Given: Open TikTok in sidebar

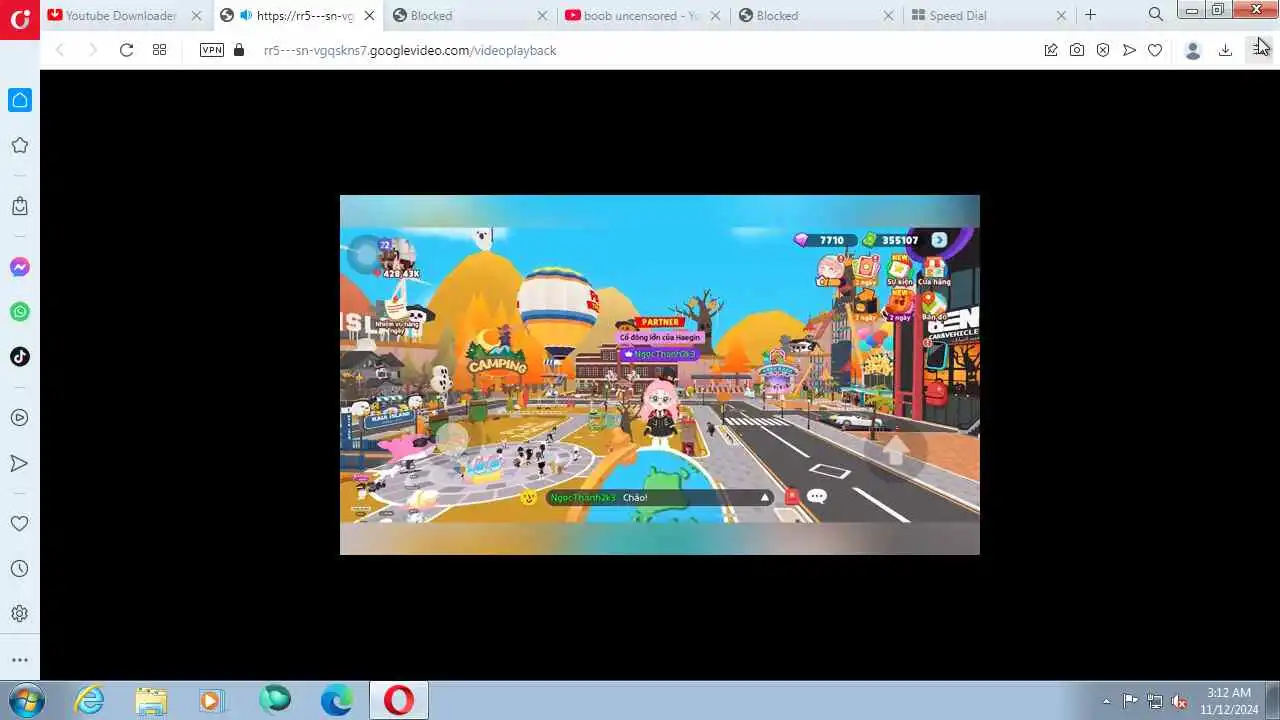Looking at the screenshot, I should click(20, 357).
